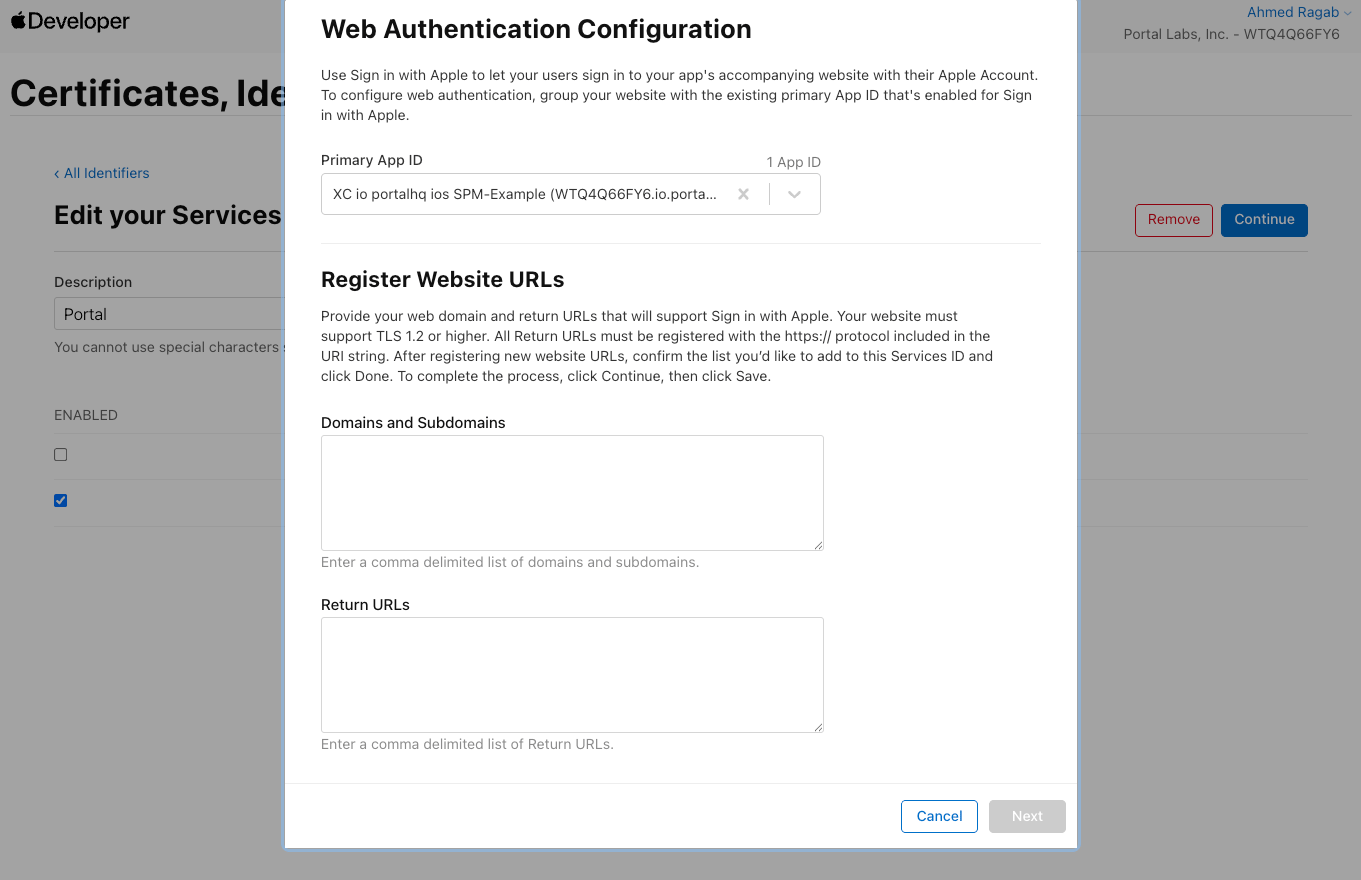The image size is (1361, 880).
Task: Select the 'Register Website URLs' heading
Action: (442, 279)
